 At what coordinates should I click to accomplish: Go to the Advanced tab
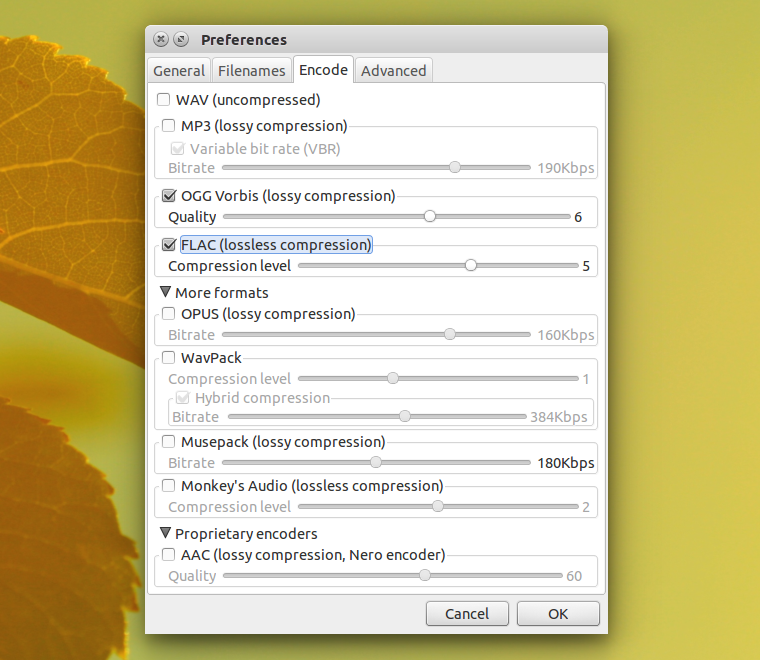pyautogui.click(x=394, y=71)
